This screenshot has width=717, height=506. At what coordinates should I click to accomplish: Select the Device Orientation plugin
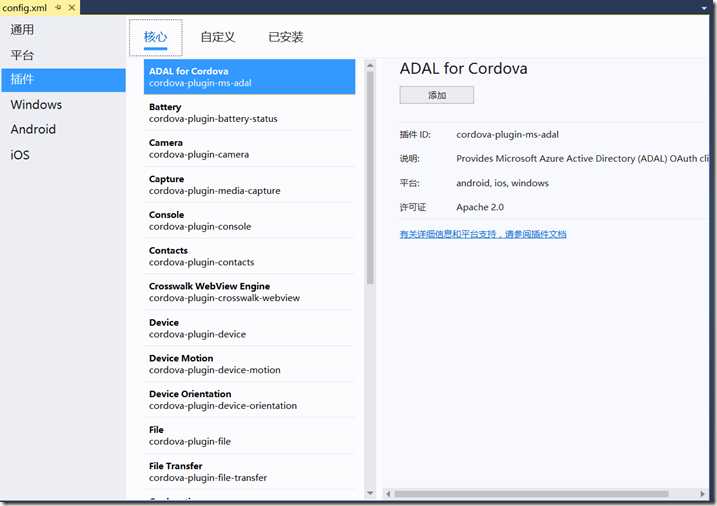pyautogui.click(x=249, y=399)
